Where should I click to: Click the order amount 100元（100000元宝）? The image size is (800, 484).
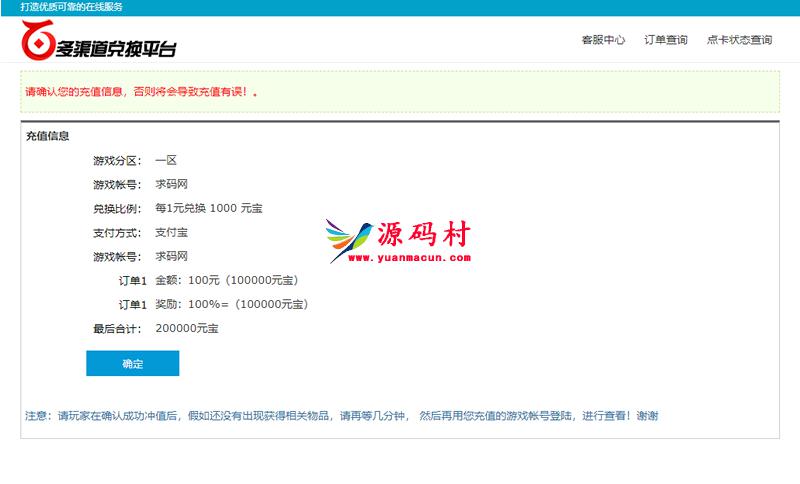tap(227, 280)
